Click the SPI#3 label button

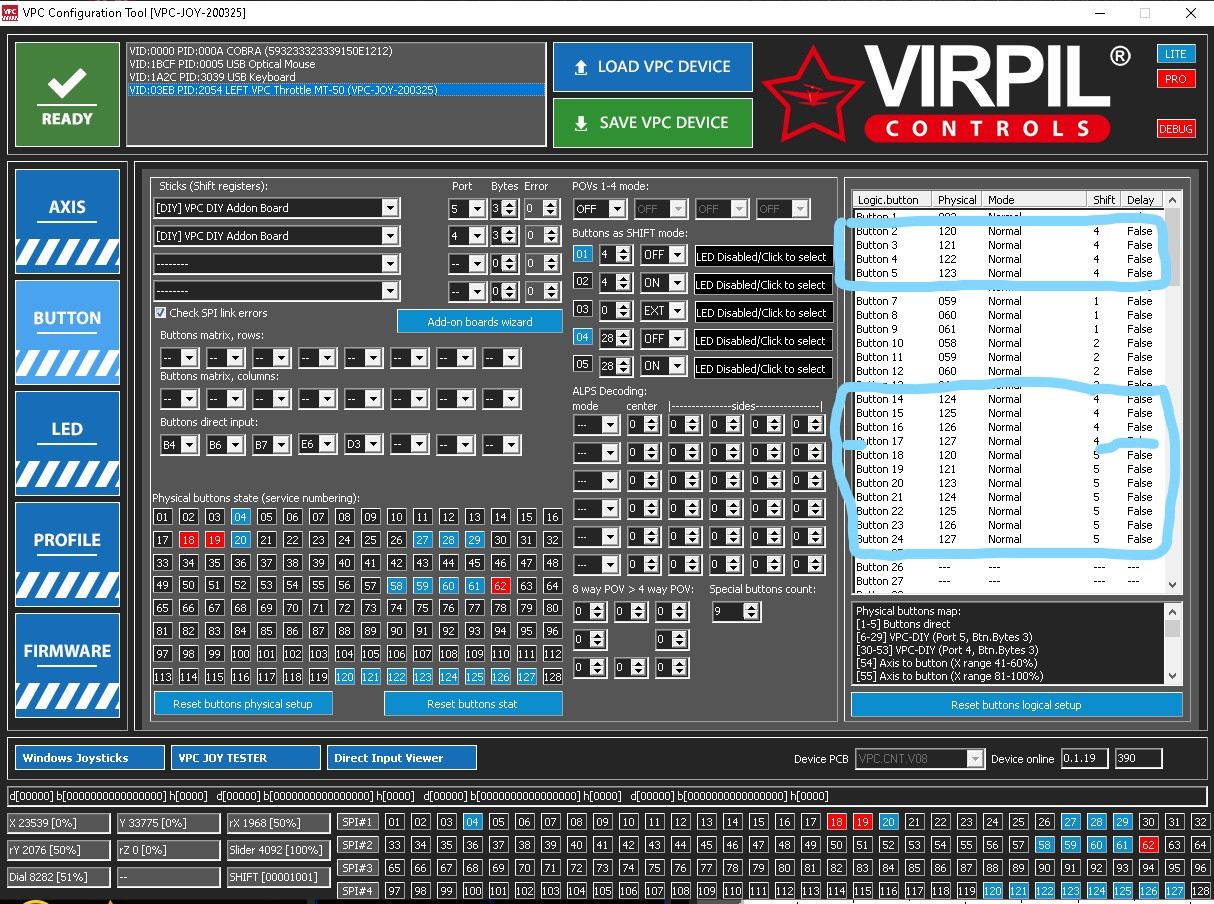pos(357,868)
